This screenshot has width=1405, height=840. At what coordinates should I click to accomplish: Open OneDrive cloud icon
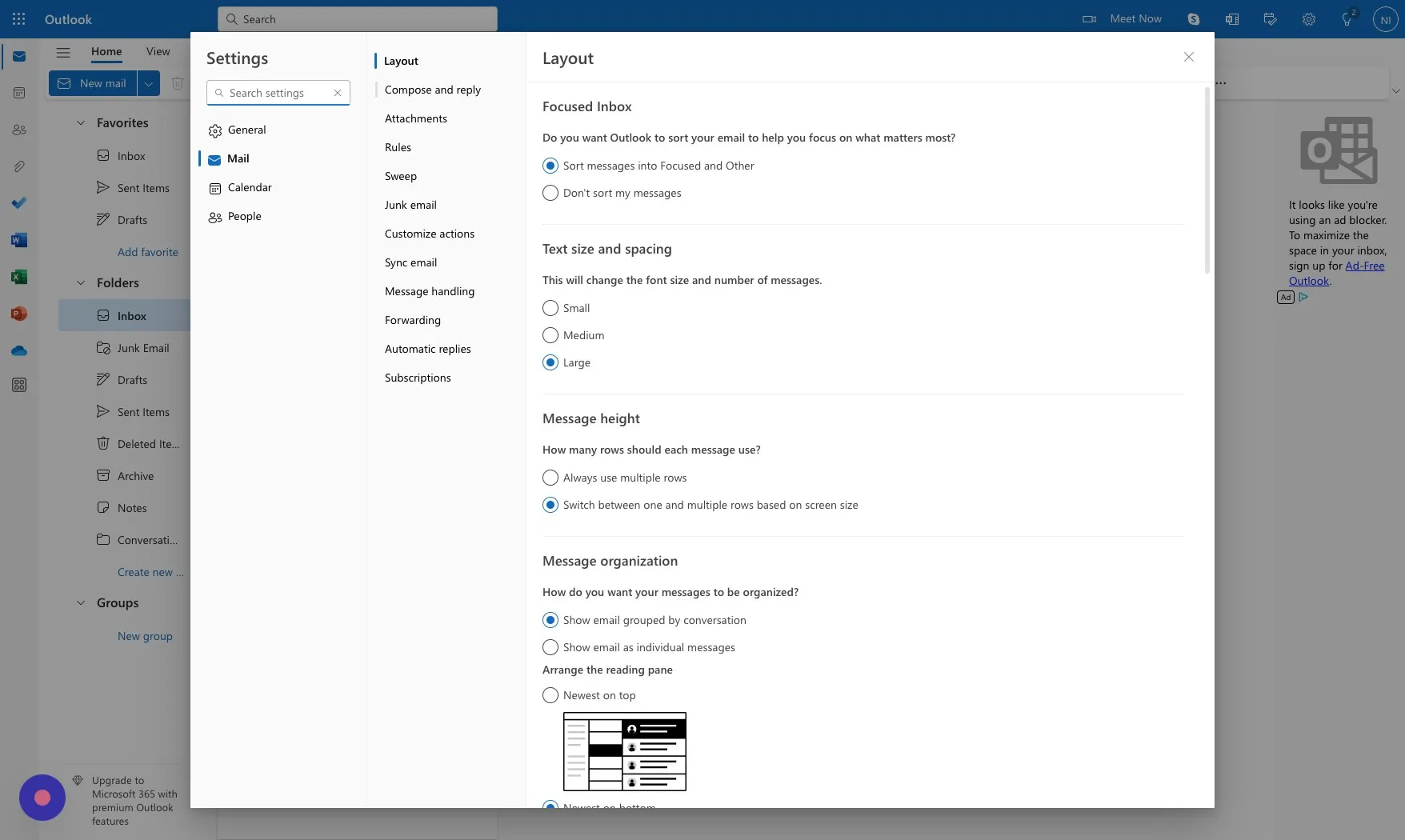point(19,350)
